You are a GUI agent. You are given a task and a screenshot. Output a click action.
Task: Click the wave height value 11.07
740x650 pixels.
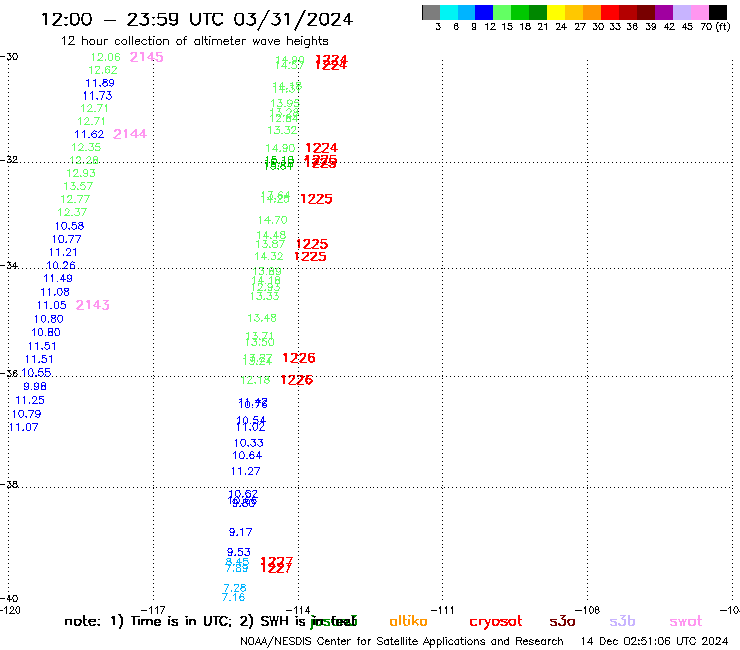coord(24,427)
